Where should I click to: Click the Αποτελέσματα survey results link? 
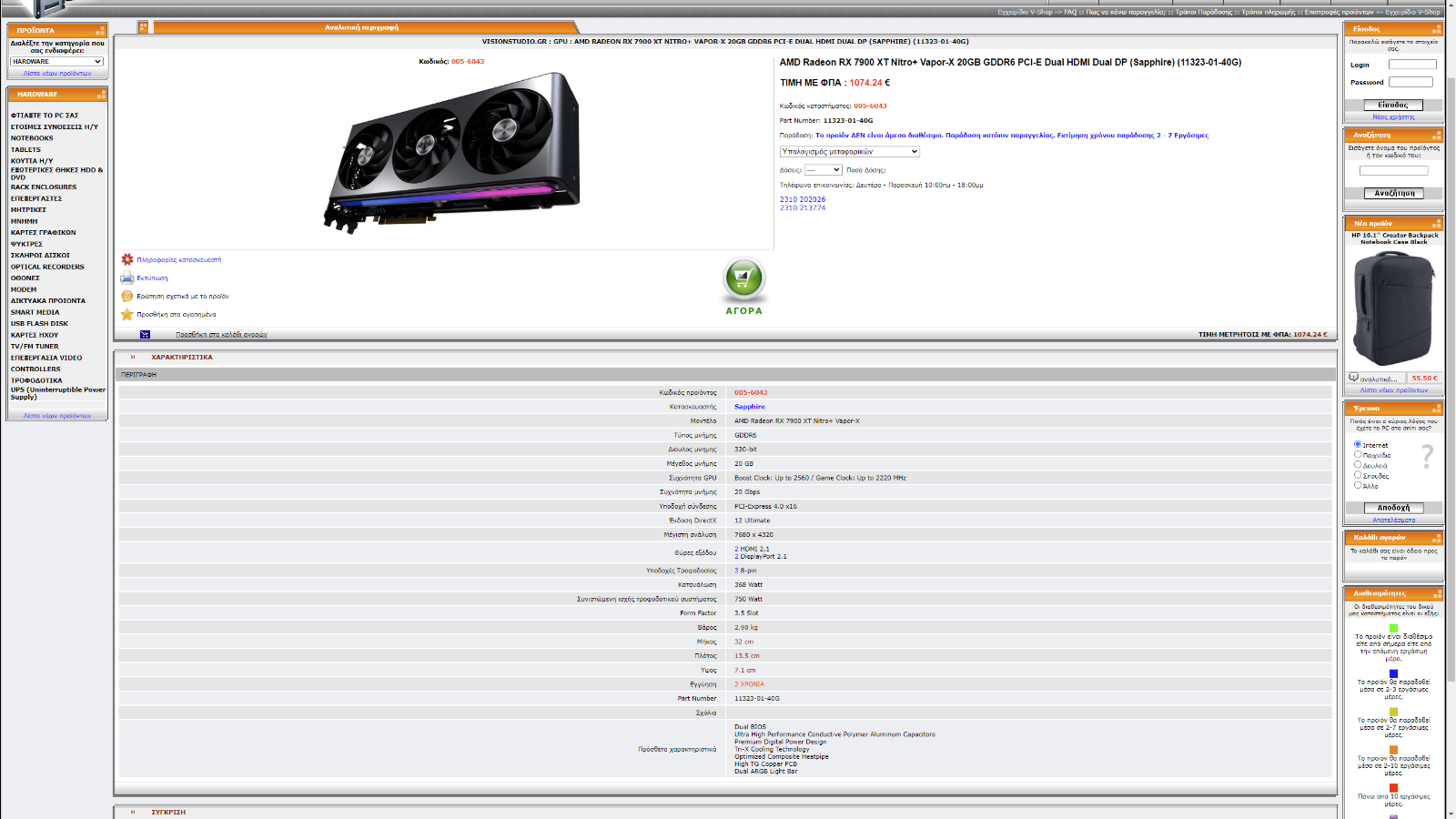[1393, 520]
